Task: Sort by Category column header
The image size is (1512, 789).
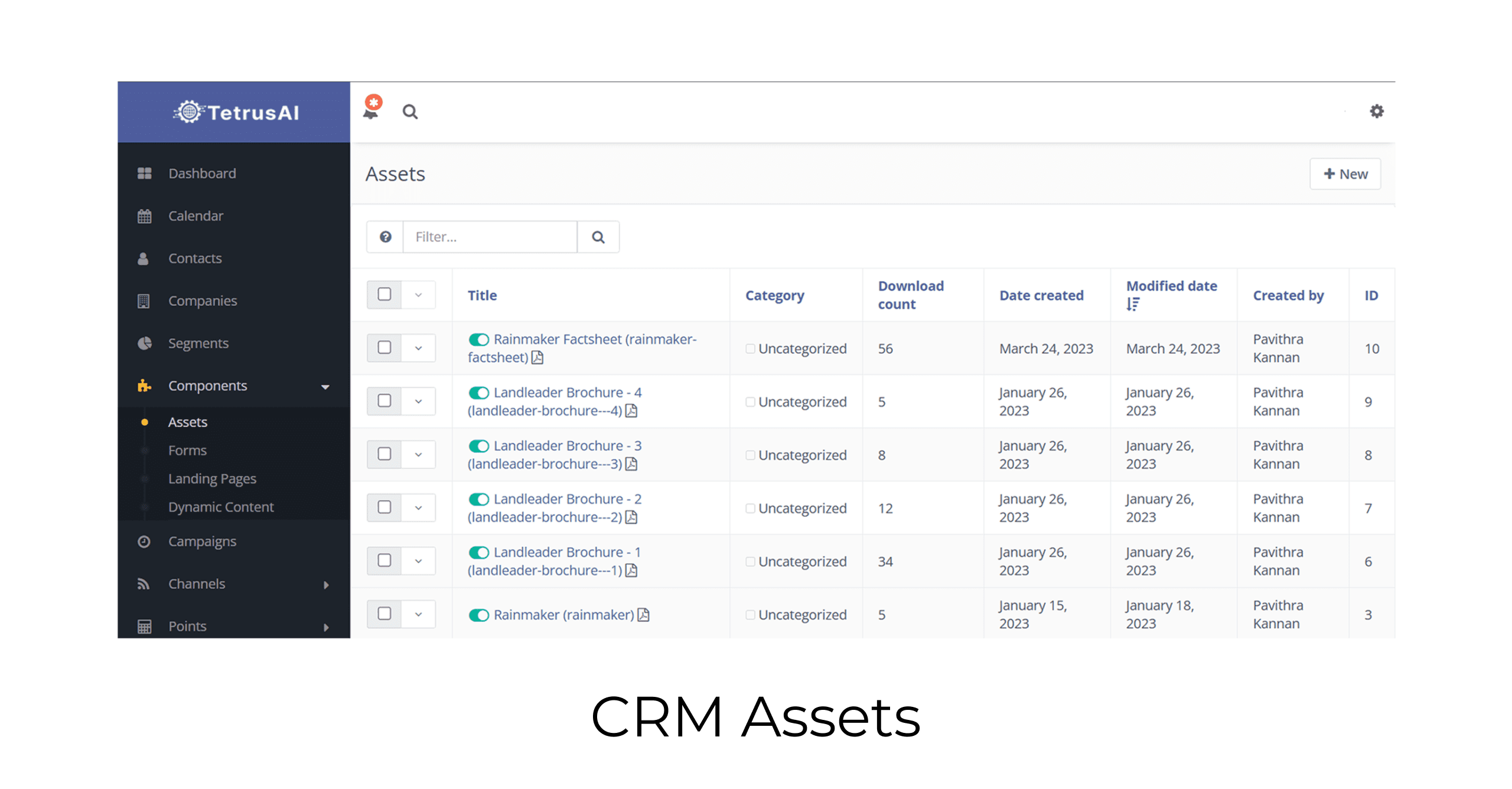Action: (774, 295)
